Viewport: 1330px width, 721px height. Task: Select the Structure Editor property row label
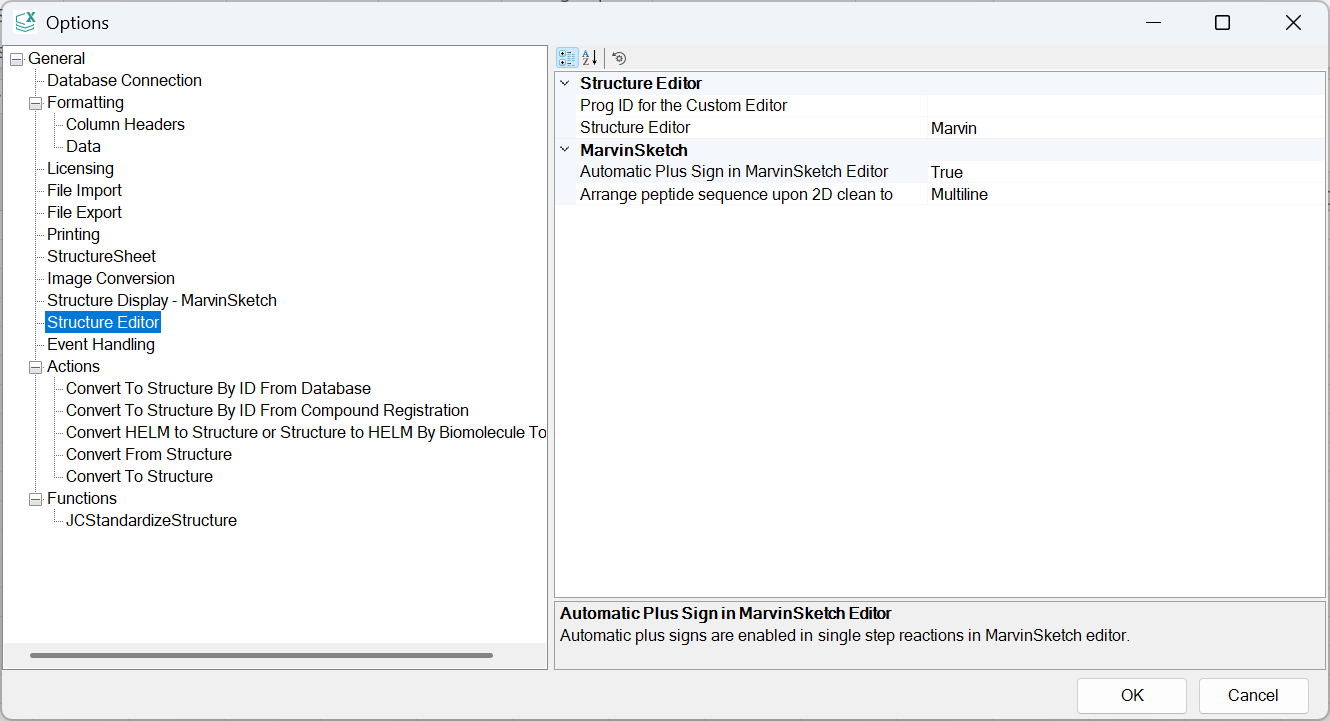635,128
